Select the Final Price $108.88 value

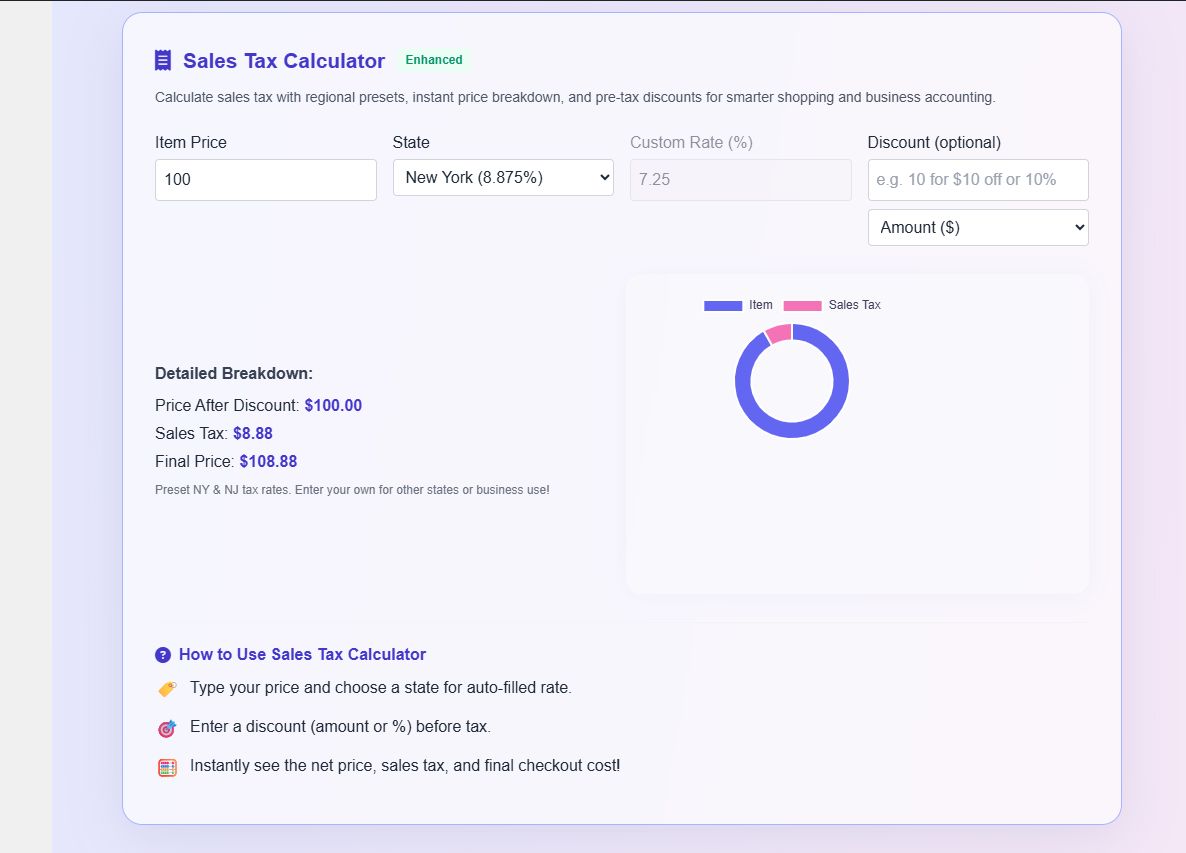[268, 462]
